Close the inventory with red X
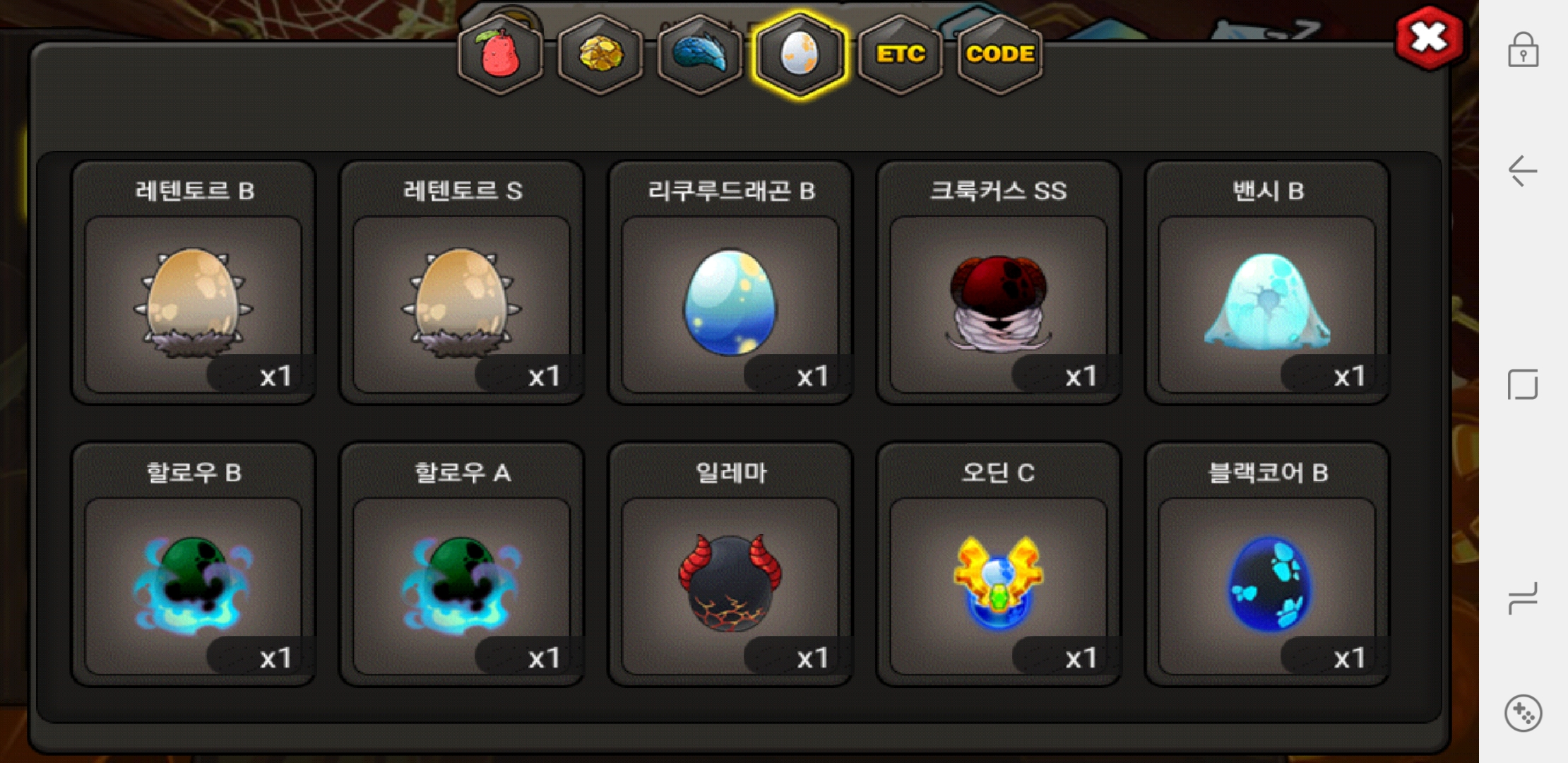Image resolution: width=1568 pixels, height=763 pixels. pos(1429,38)
